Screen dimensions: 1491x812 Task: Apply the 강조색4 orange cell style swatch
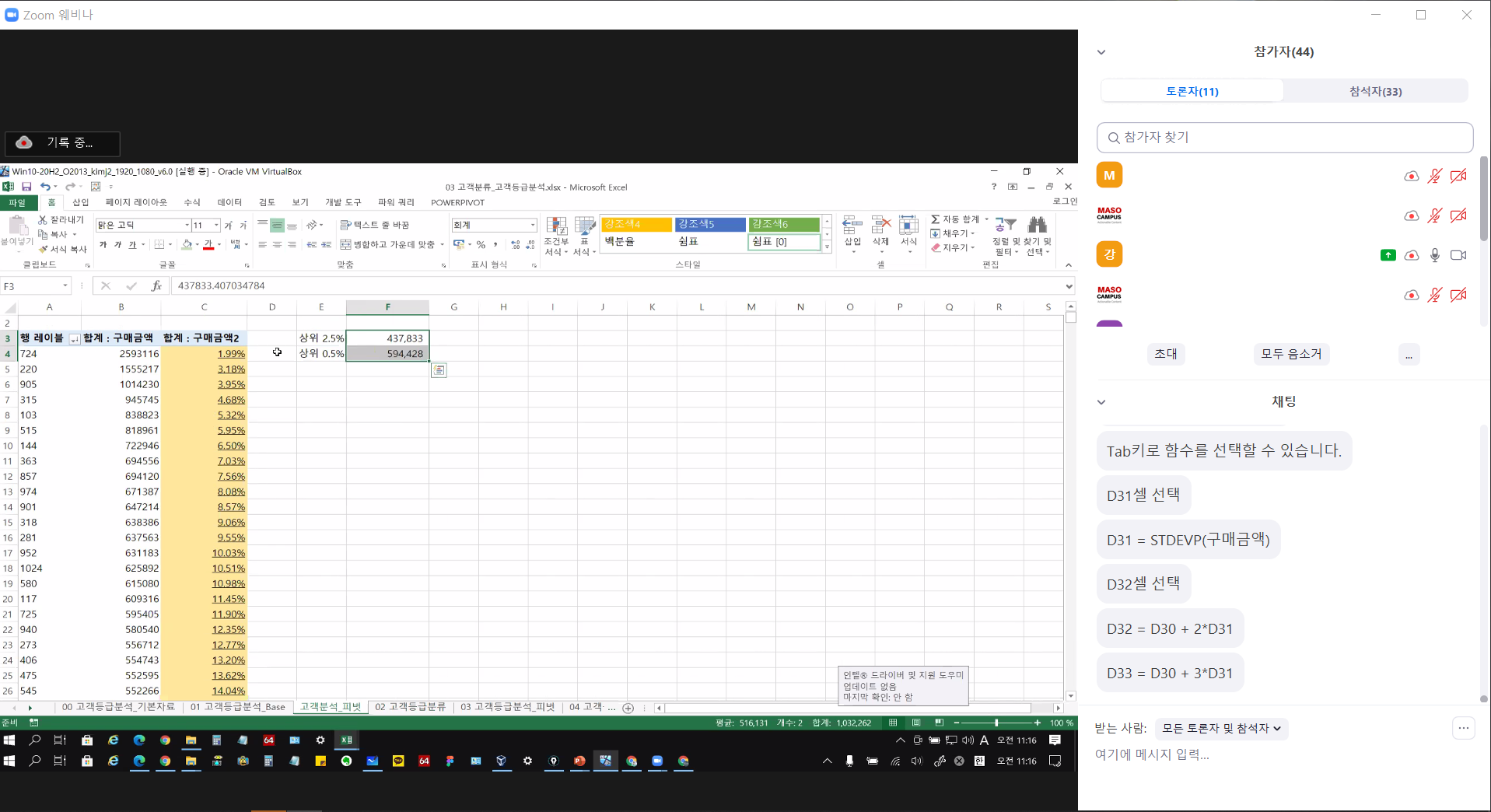point(635,224)
